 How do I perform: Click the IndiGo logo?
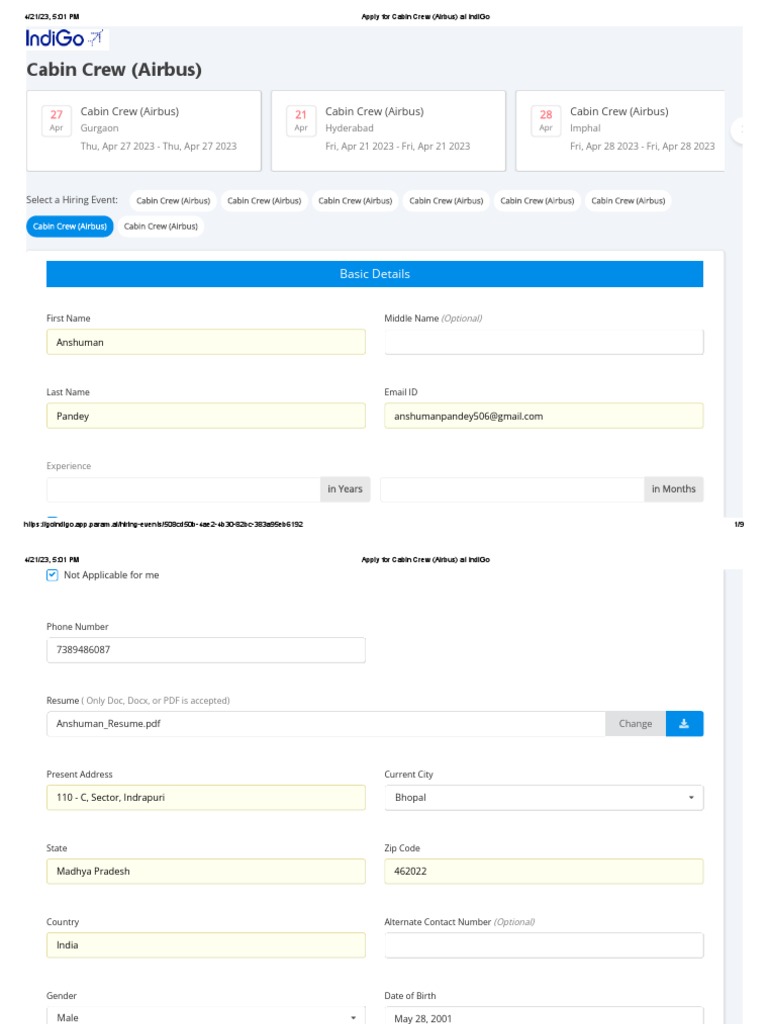[65, 39]
